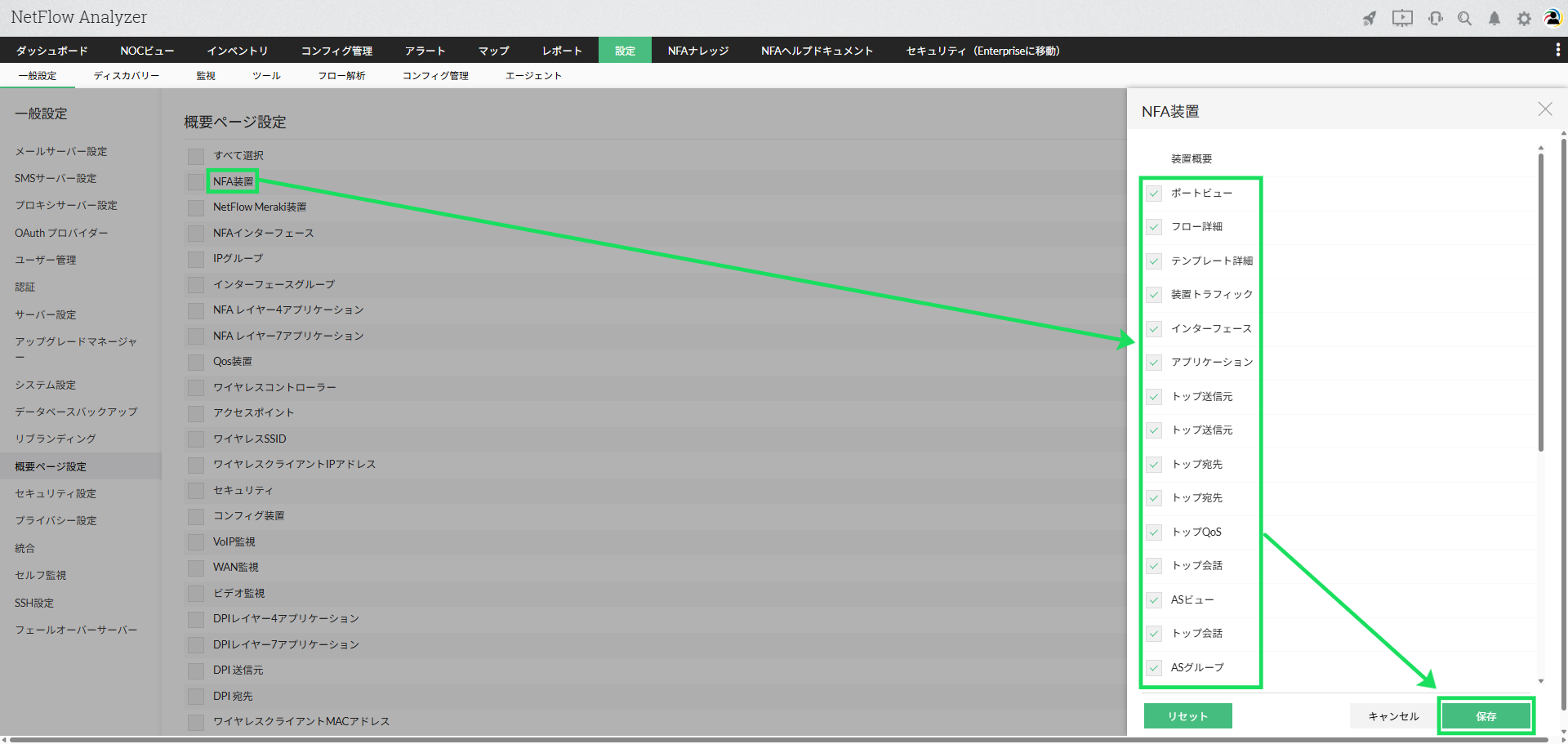Click the リセット button
This screenshot has width=1568, height=744.
1188,716
